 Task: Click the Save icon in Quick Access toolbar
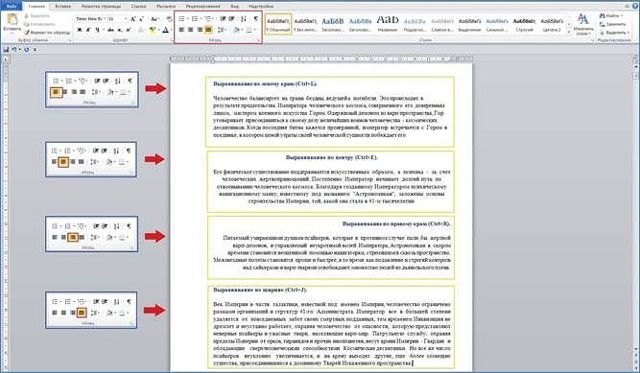tap(6, 50)
